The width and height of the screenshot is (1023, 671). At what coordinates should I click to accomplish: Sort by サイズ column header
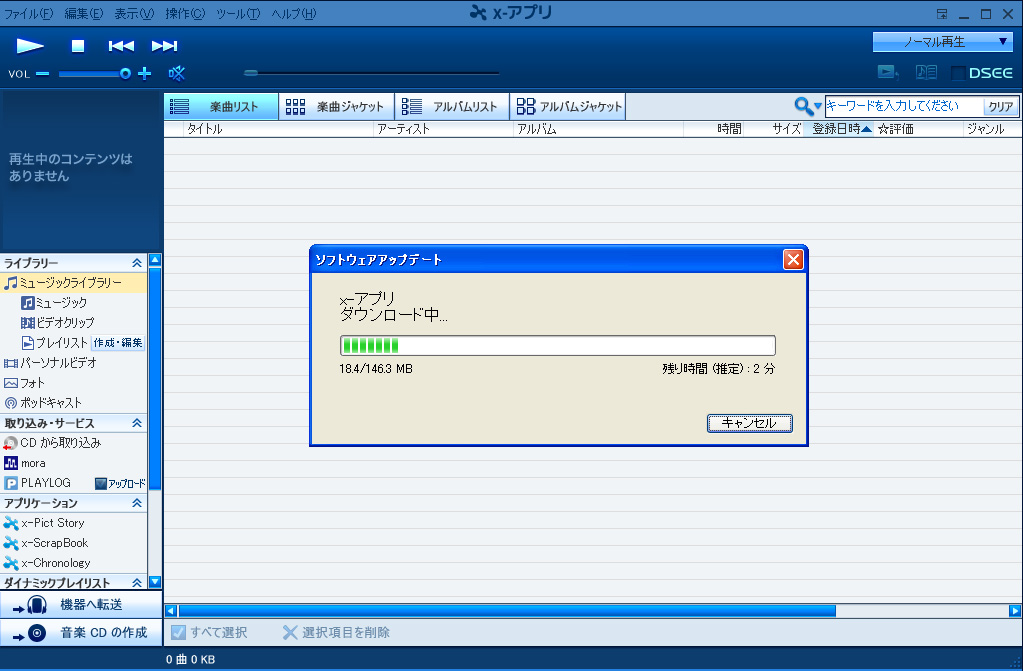774,129
